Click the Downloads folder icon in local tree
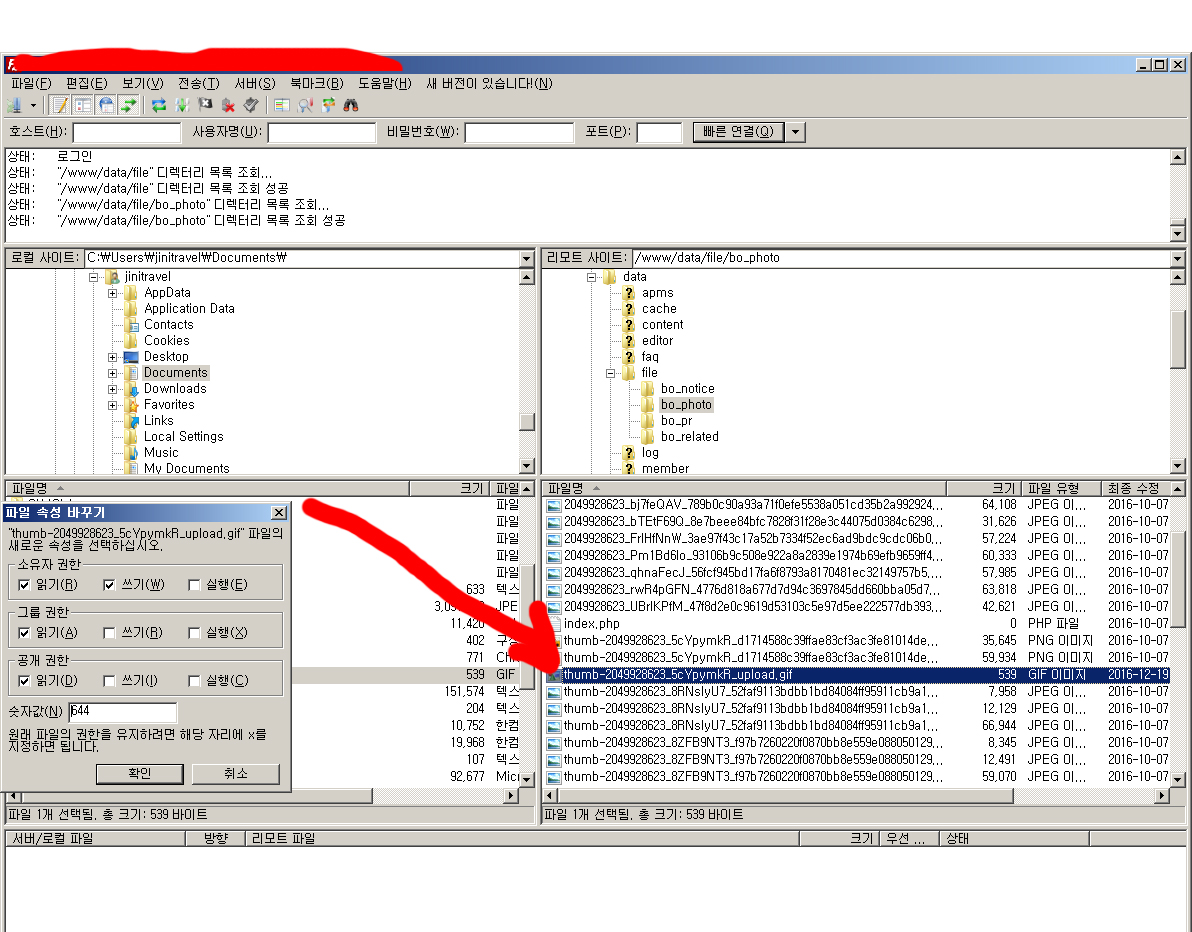This screenshot has width=1192, height=932. pos(131,388)
